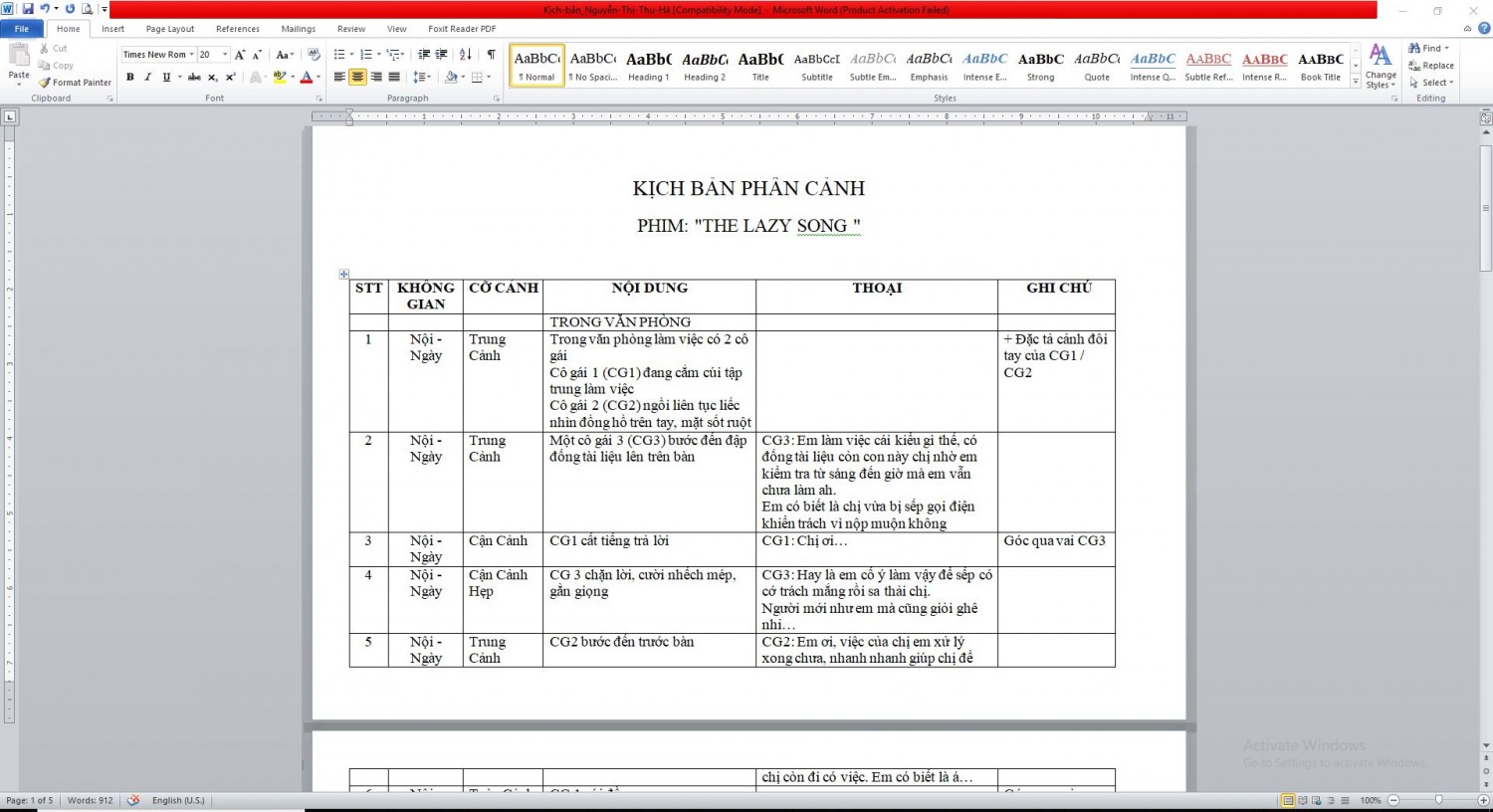1493x812 pixels.
Task: Toggle paragraph marks display
Action: click(491, 55)
